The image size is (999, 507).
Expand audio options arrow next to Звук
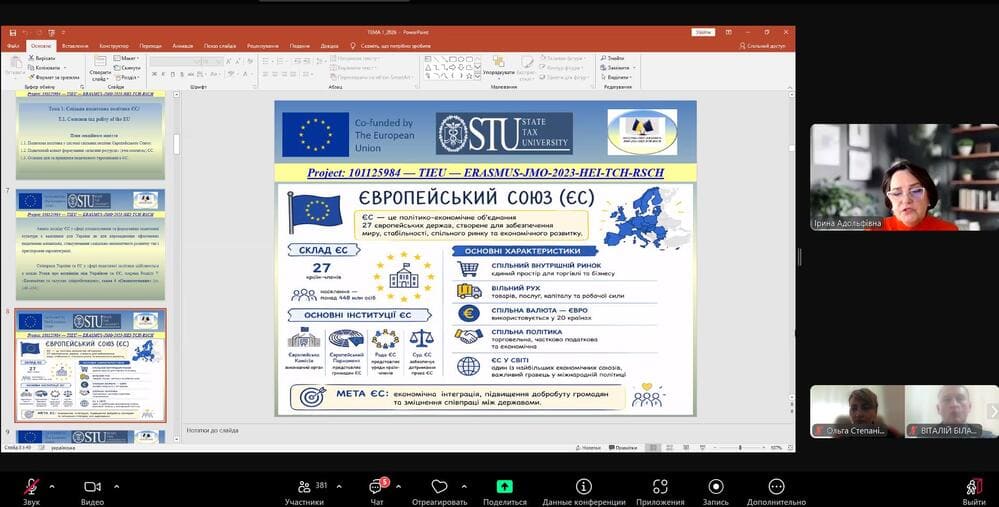click(x=52, y=487)
